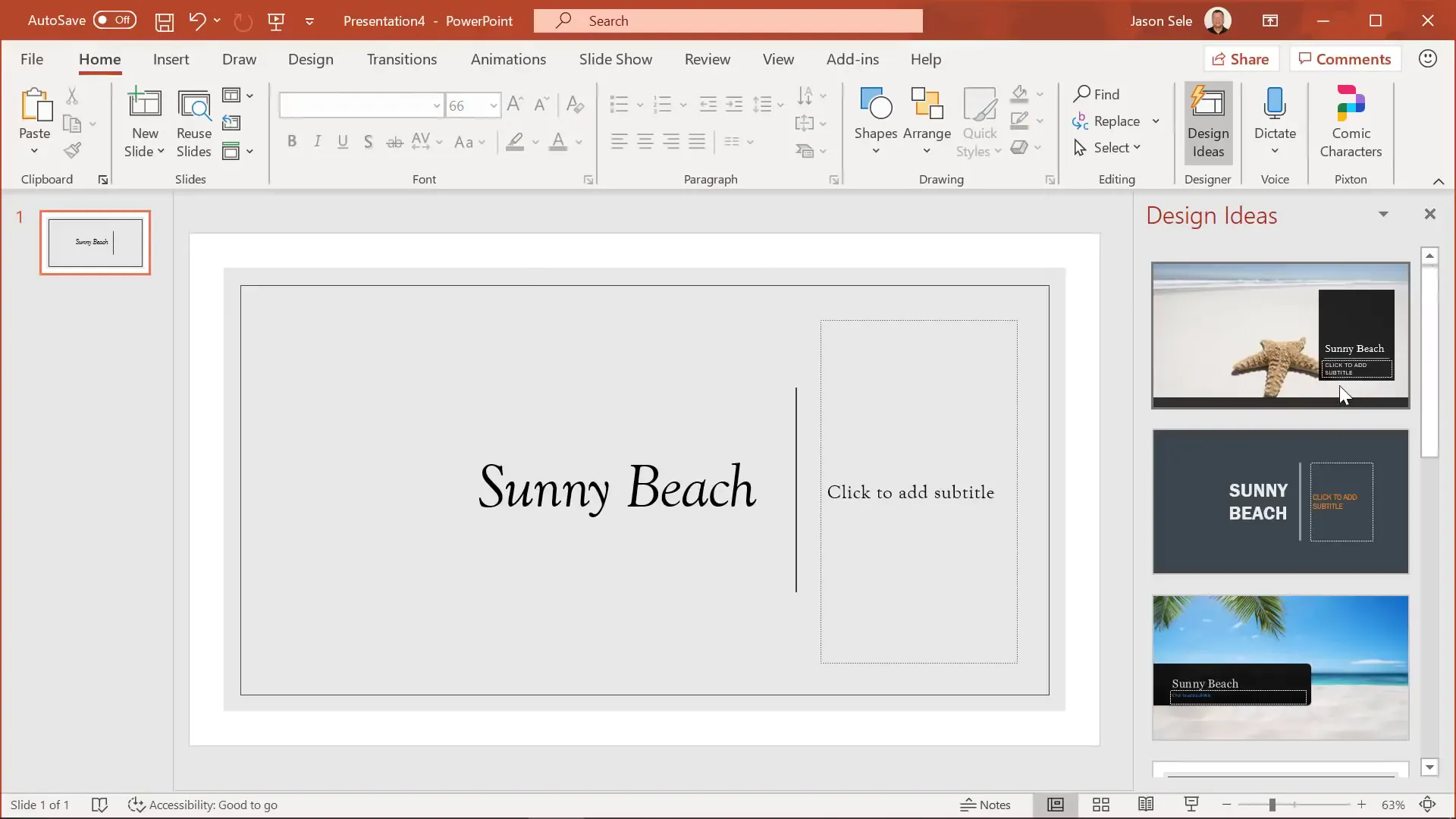Click the font color A swatch
Image resolution: width=1456 pixels, height=819 pixels.
[558, 142]
